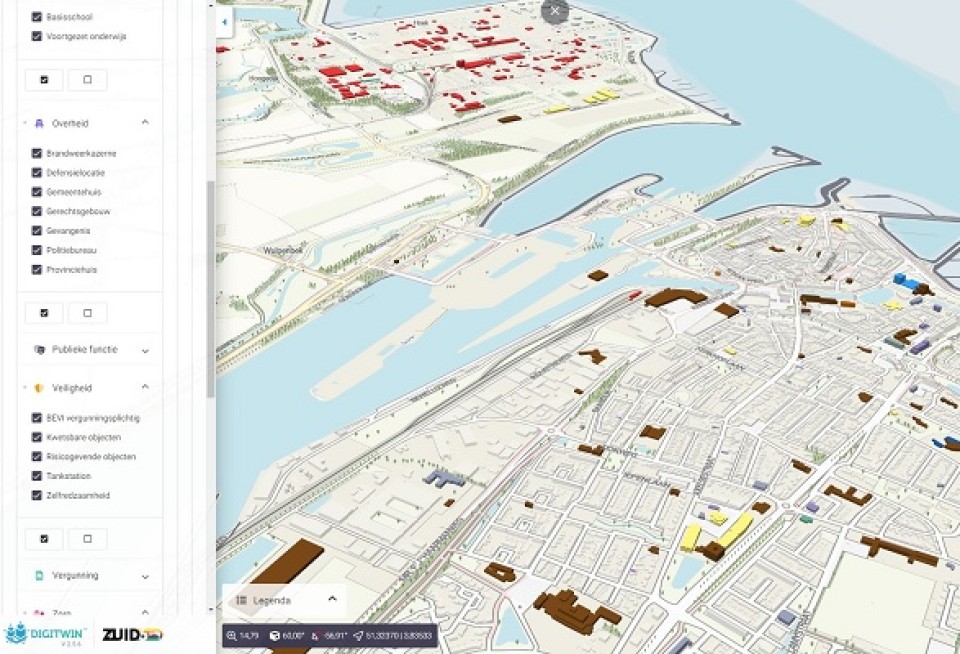Click the Legenda list icon

click(241, 600)
